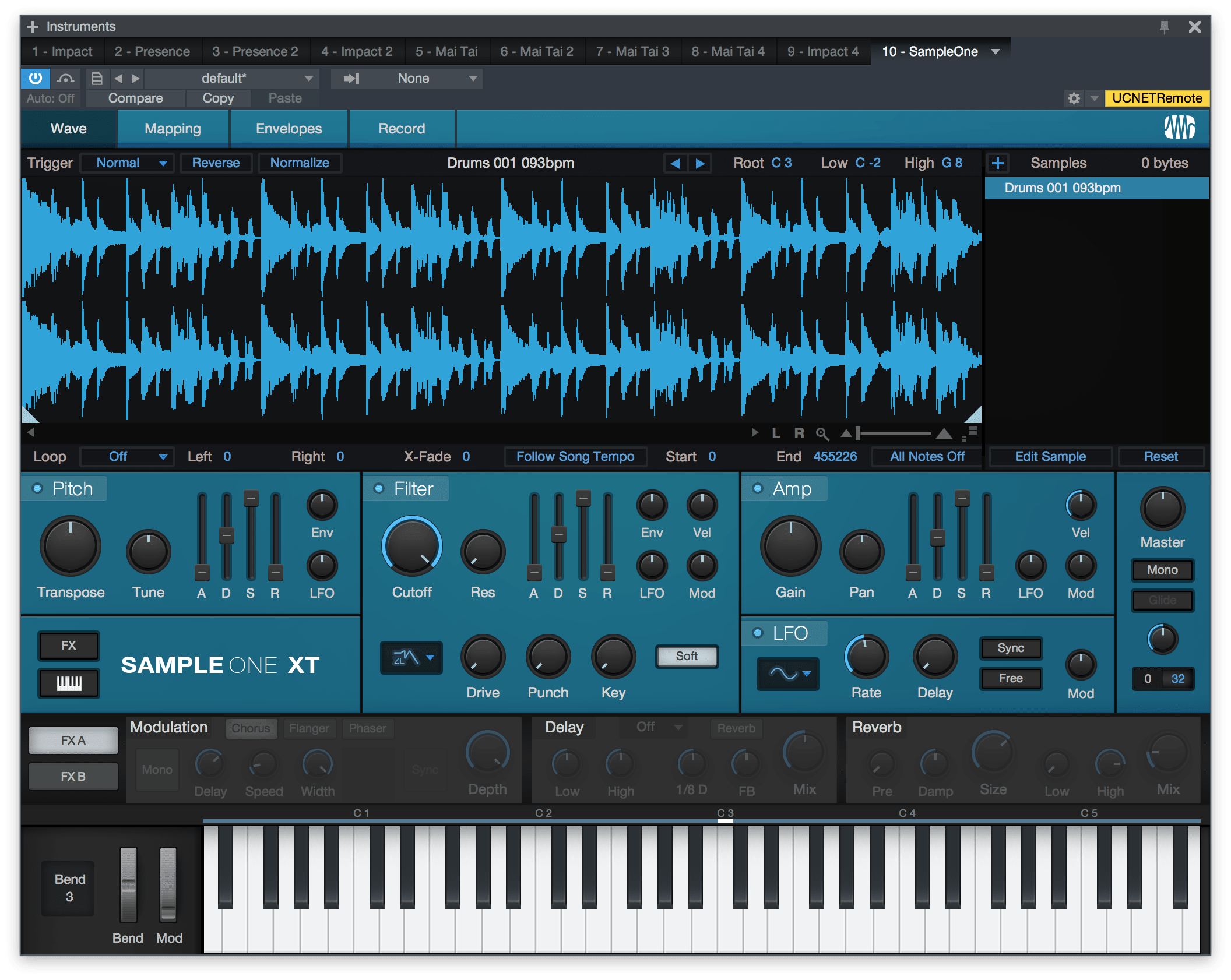Go to previous preset arrow
Viewport: 1231px width, 980px height.
coord(118,78)
